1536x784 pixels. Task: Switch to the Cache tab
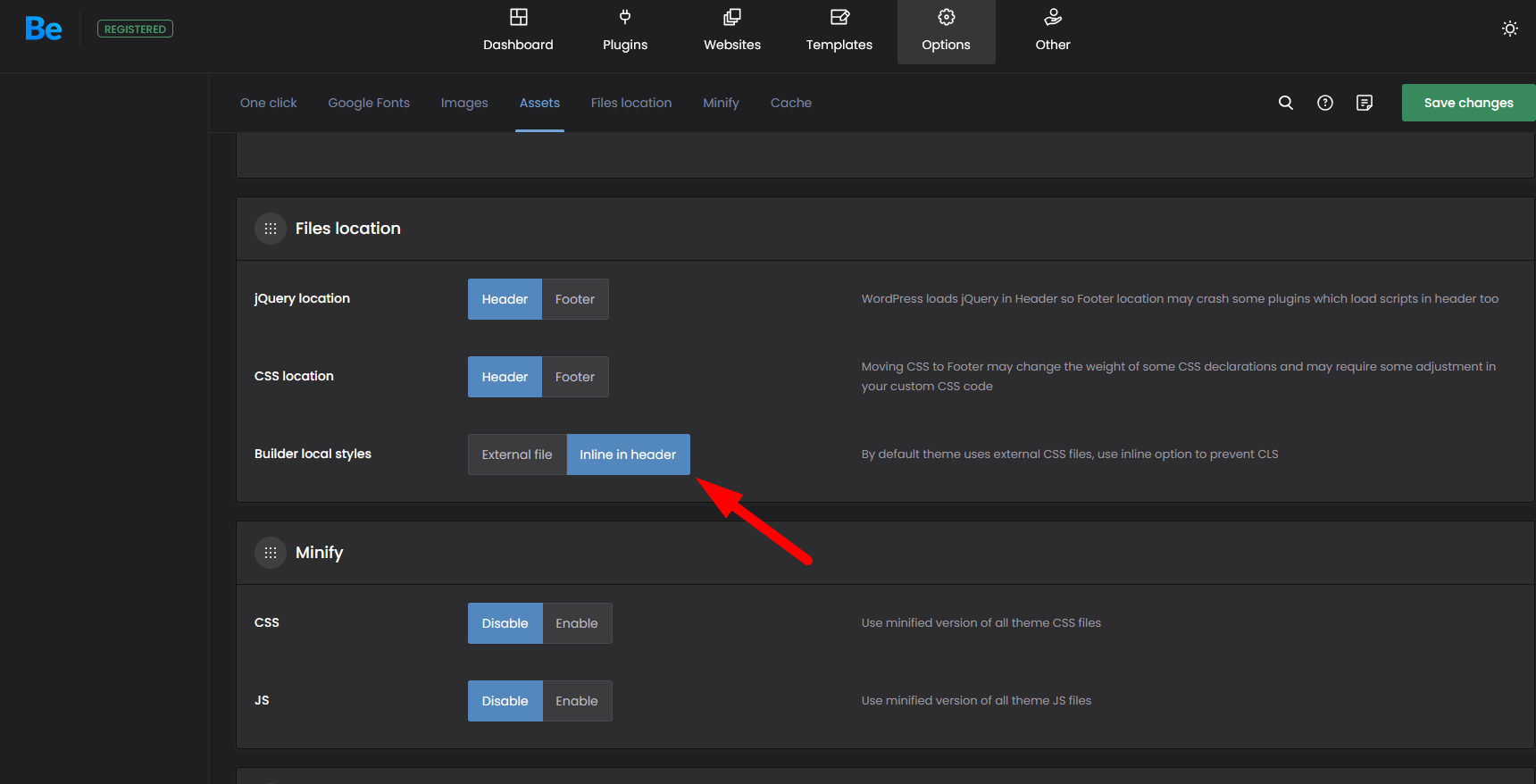(x=791, y=103)
